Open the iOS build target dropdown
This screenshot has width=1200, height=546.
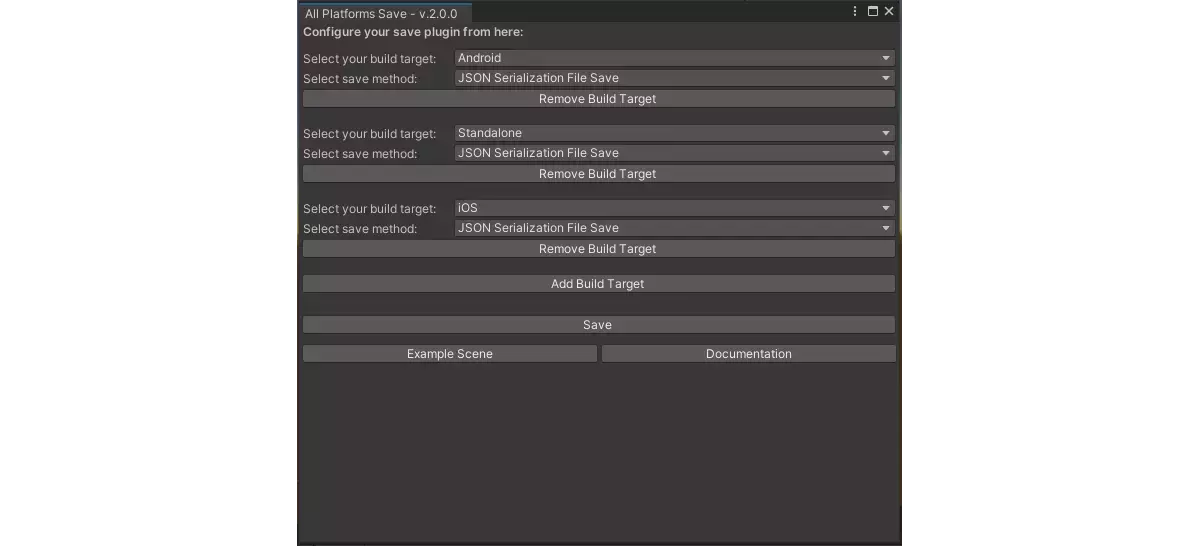point(674,208)
